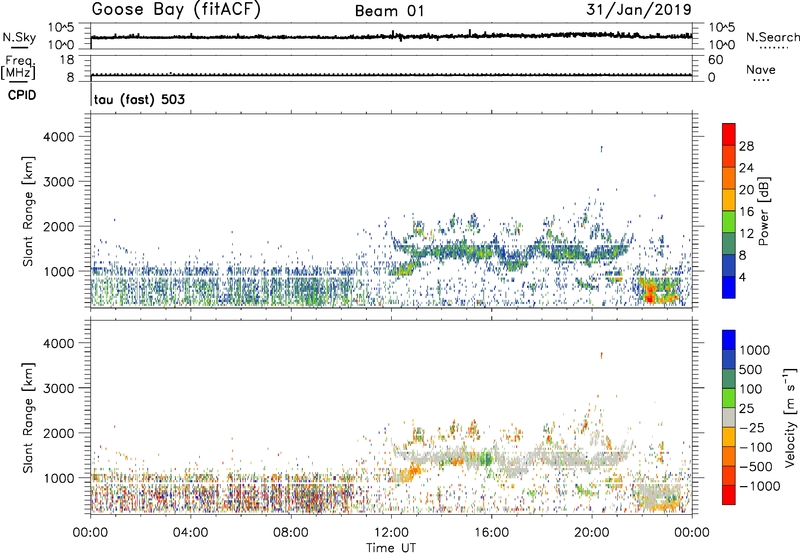Click the 'N.Search' legend label
This screenshot has height=554, width=800.
coord(773,37)
